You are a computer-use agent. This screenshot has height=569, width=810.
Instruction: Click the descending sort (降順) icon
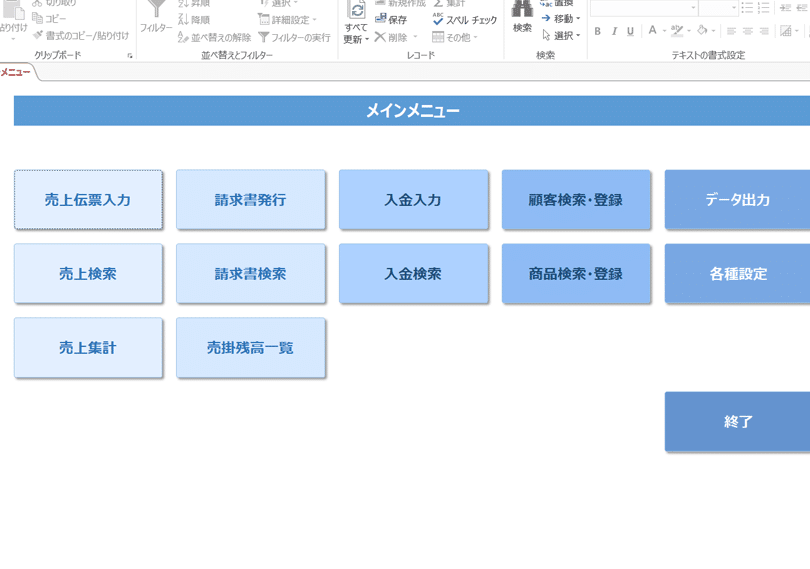(x=194, y=20)
